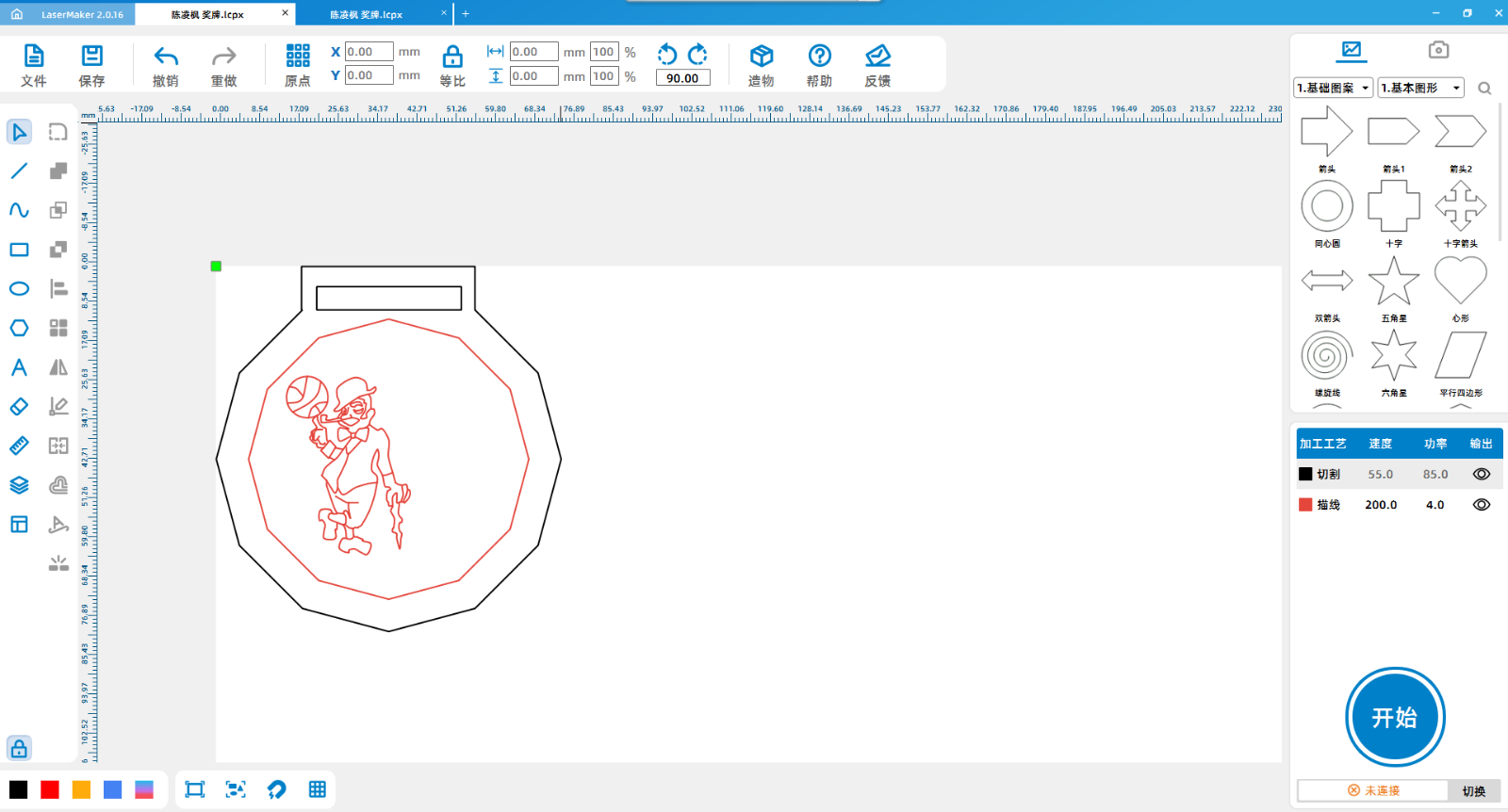Pick the orange color swatch
The height and width of the screenshot is (812, 1508).
point(81,789)
